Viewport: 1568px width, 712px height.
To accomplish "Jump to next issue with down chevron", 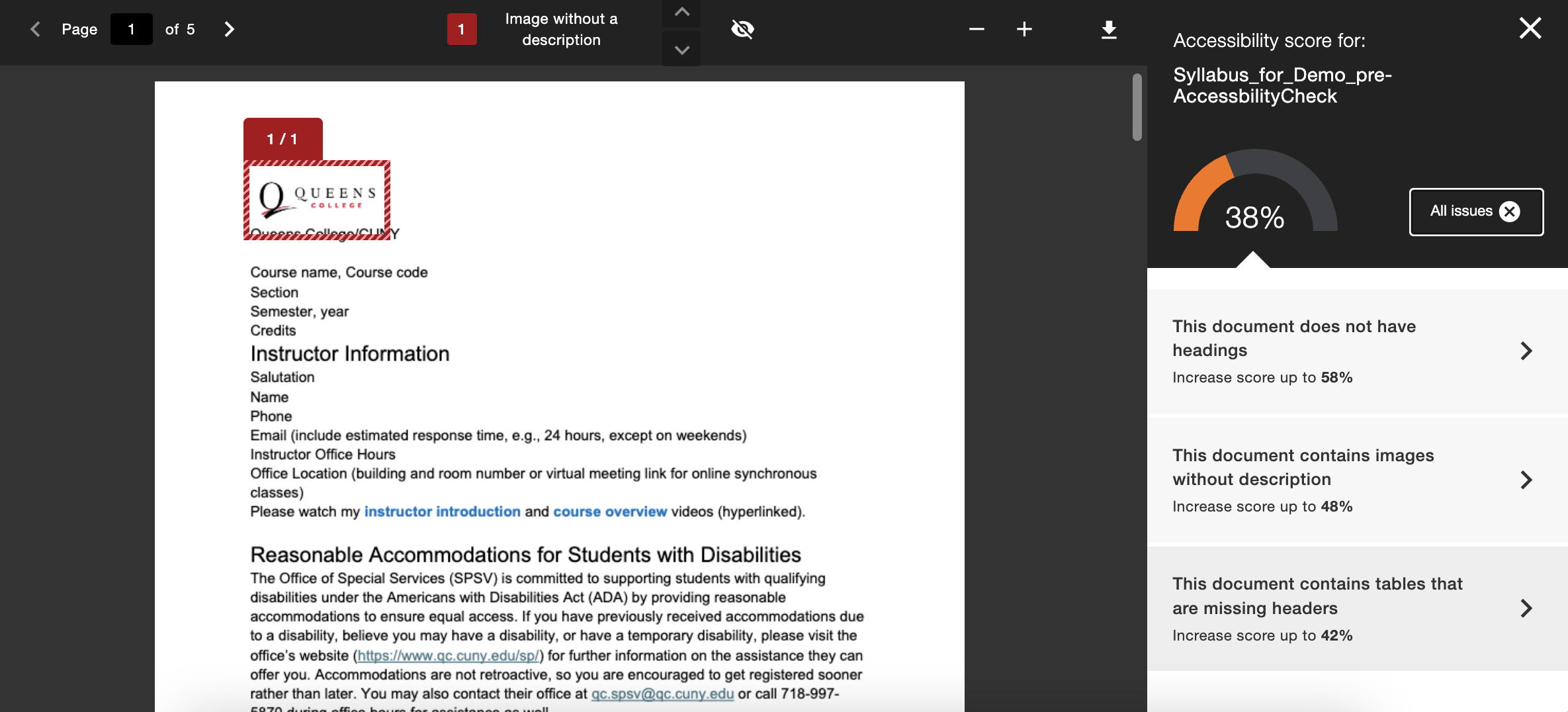I will (681, 50).
